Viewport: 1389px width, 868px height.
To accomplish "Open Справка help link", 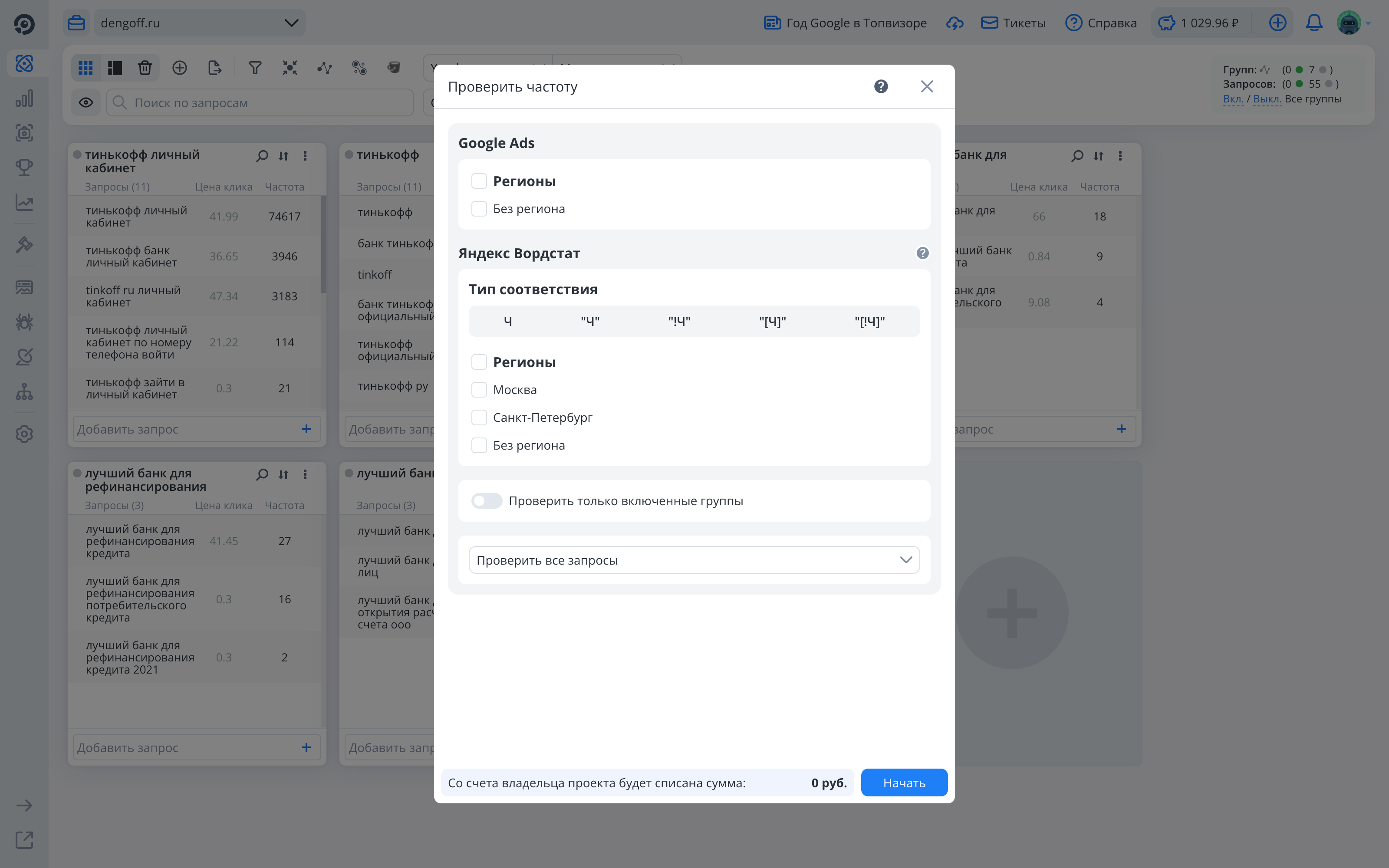I will tap(1101, 23).
